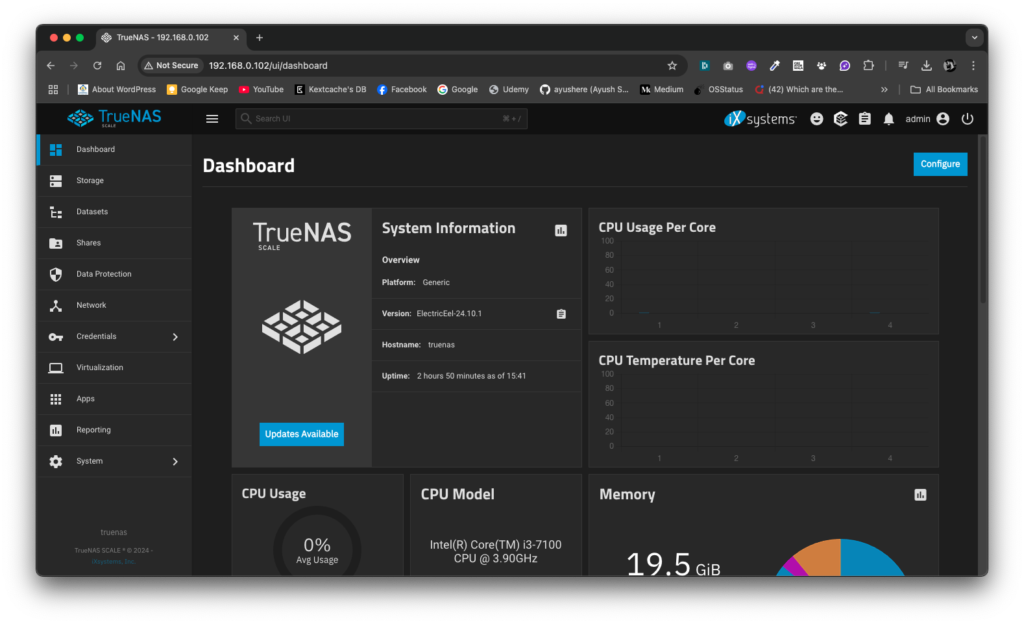Screen dimensions: 1024x624
Task: Open reports via Memory chart icon
Action: click(x=920, y=495)
